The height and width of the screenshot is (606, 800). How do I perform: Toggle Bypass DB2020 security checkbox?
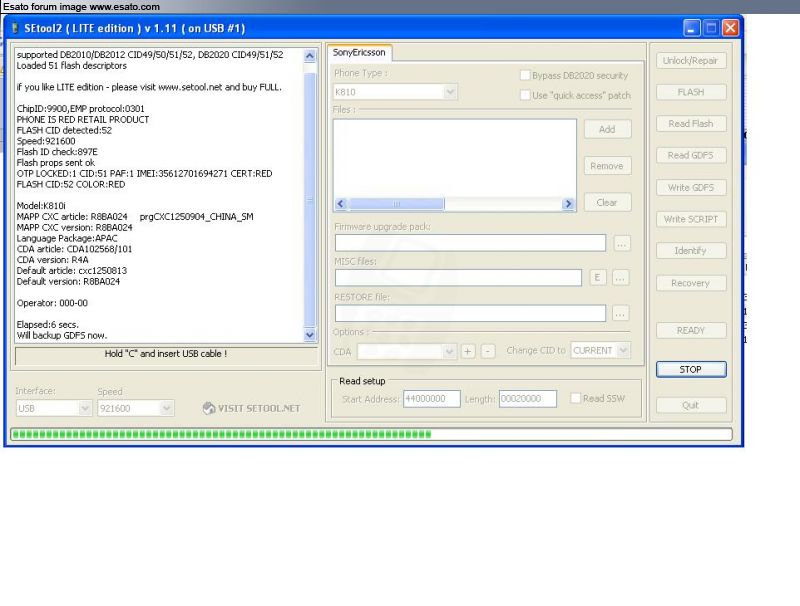pos(524,75)
